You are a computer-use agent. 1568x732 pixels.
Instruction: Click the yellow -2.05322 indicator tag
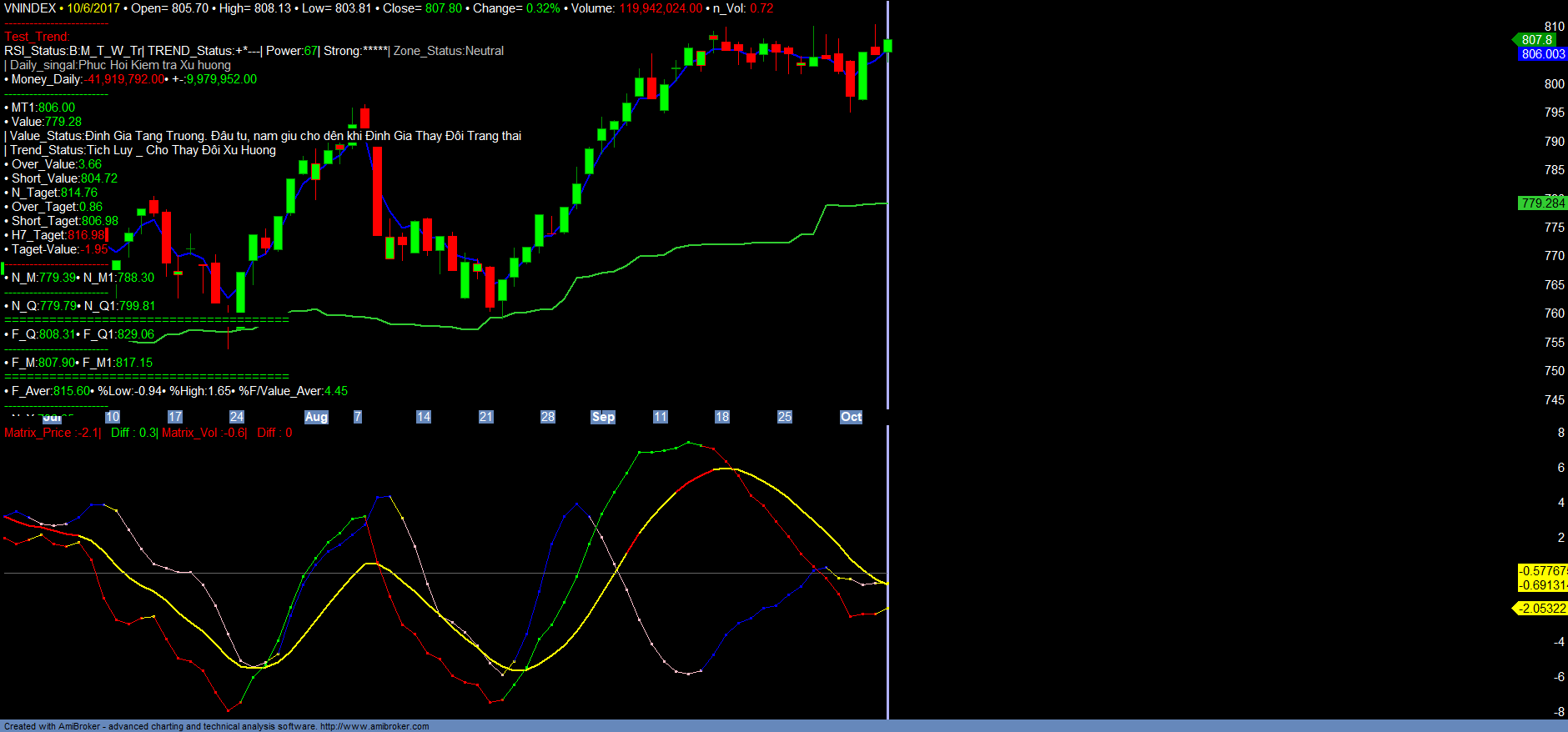(1542, 609)
